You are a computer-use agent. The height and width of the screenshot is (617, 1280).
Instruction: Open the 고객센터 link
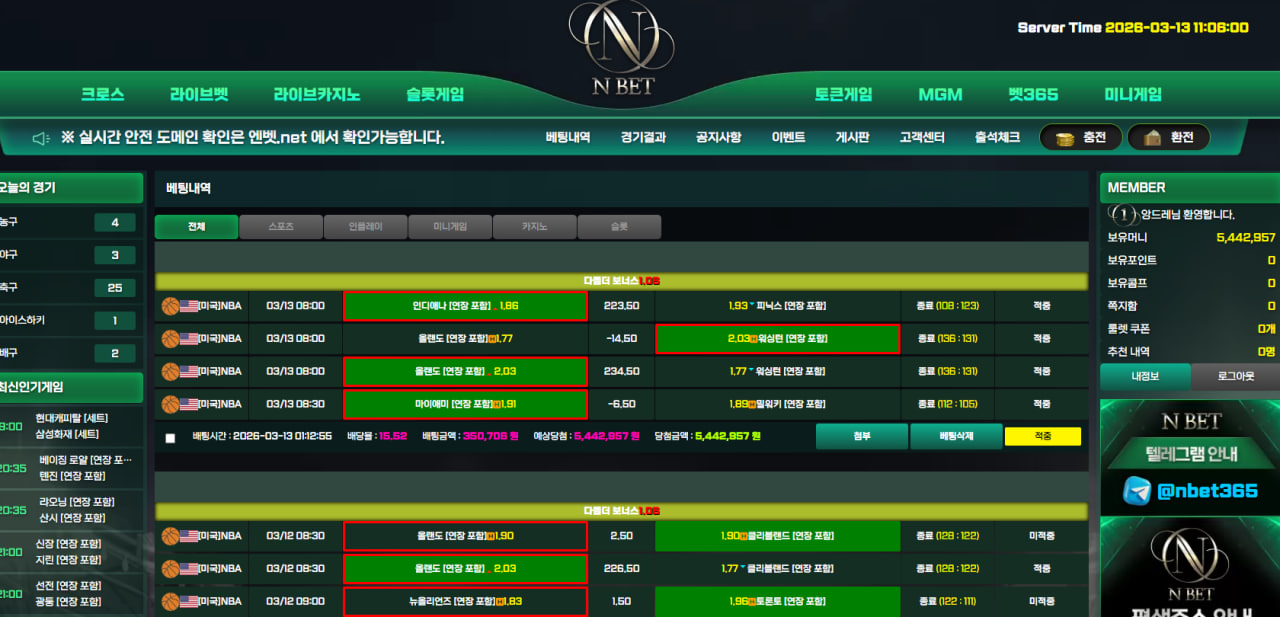[921, 138]
